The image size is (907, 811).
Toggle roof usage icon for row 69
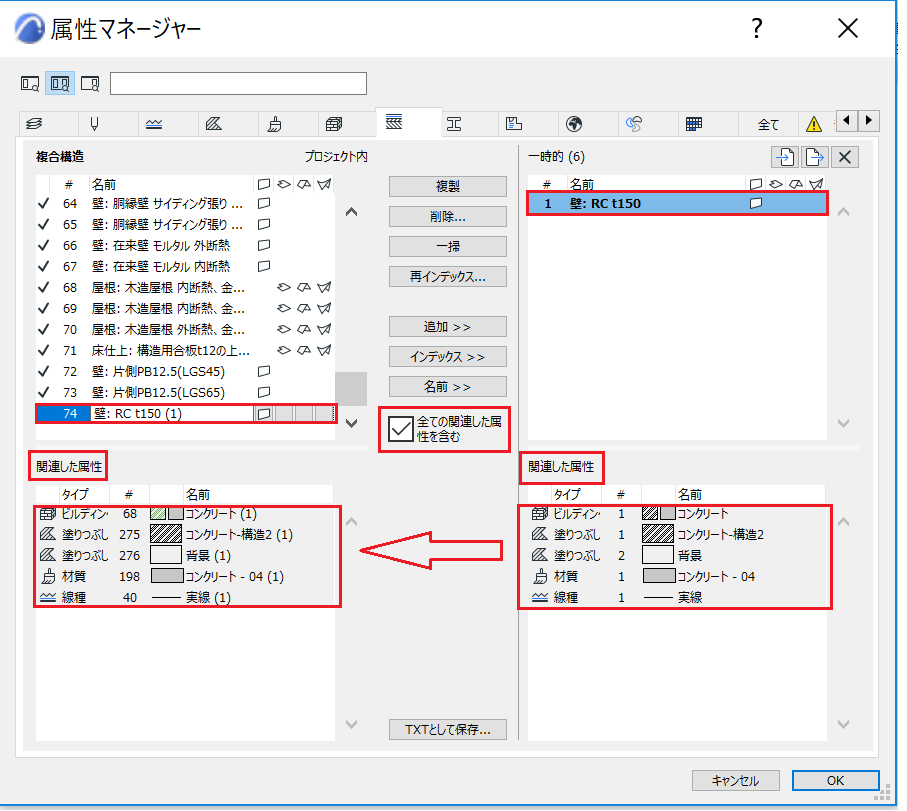[x=304, y=308]
